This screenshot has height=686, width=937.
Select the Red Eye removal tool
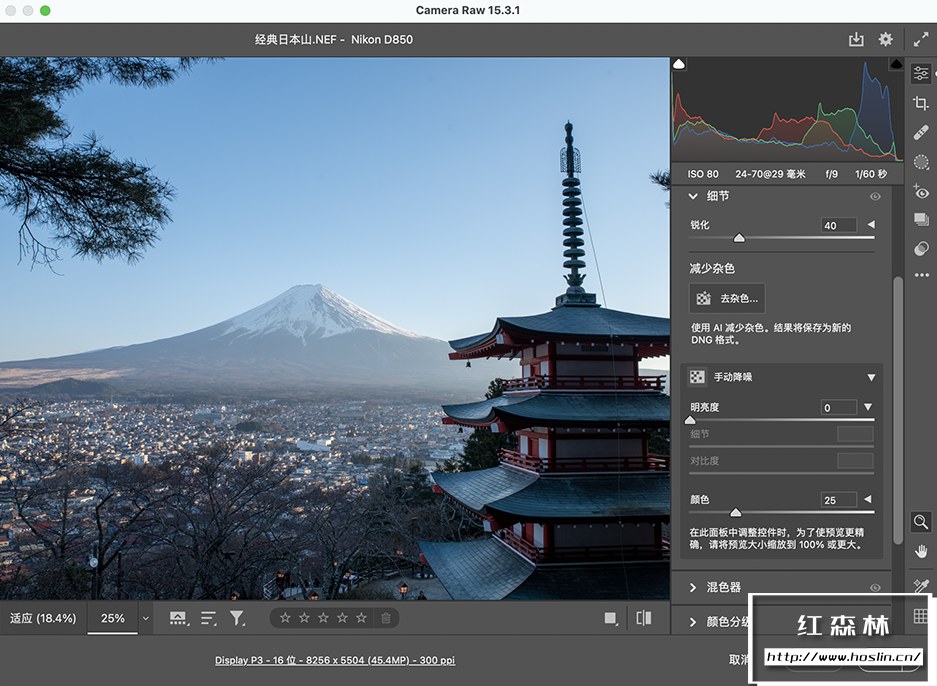pyautogui.click(x=921, y=191)
